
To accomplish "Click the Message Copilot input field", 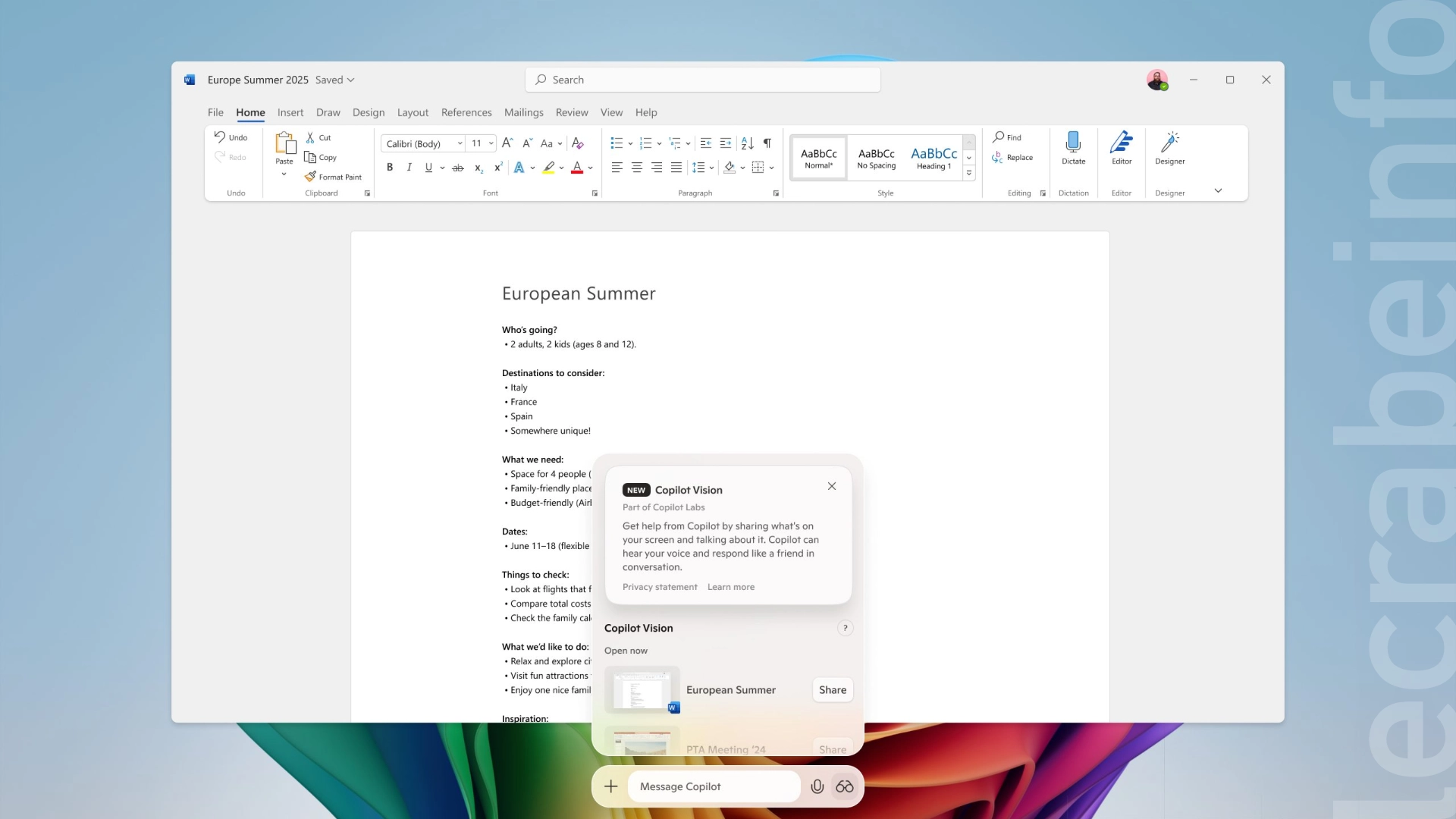I will point(714,786).
